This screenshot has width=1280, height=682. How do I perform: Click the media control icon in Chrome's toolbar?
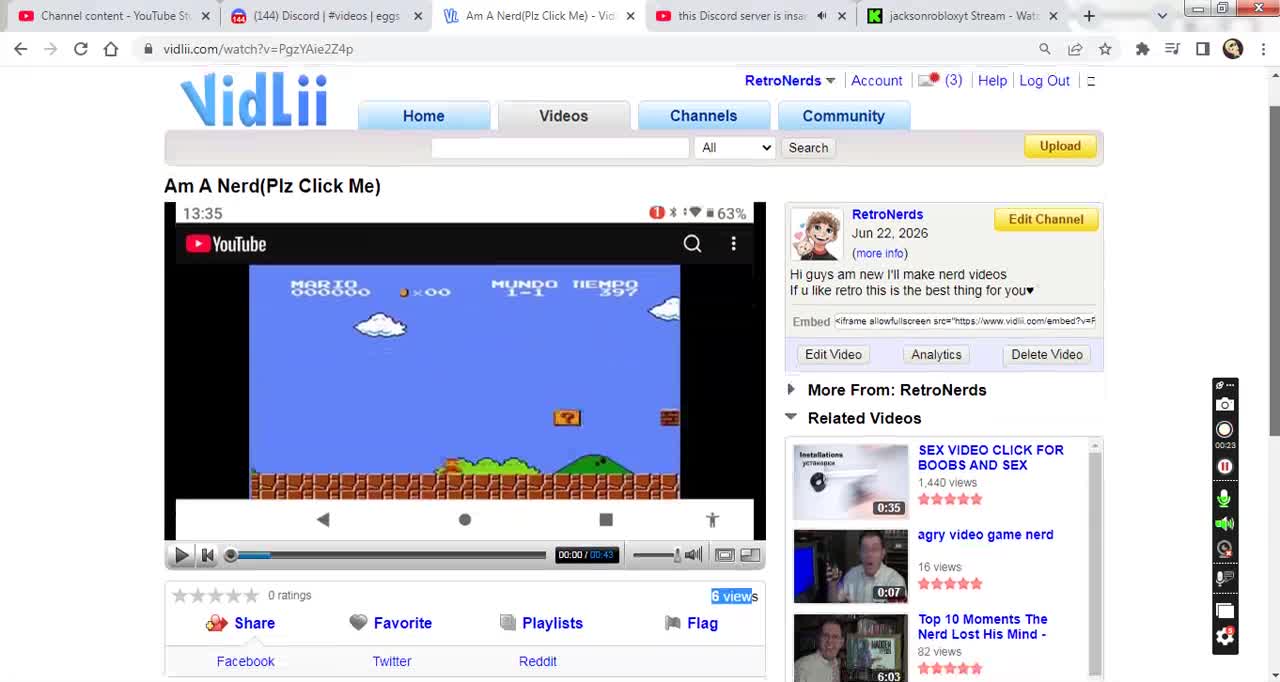point(1173,49)
